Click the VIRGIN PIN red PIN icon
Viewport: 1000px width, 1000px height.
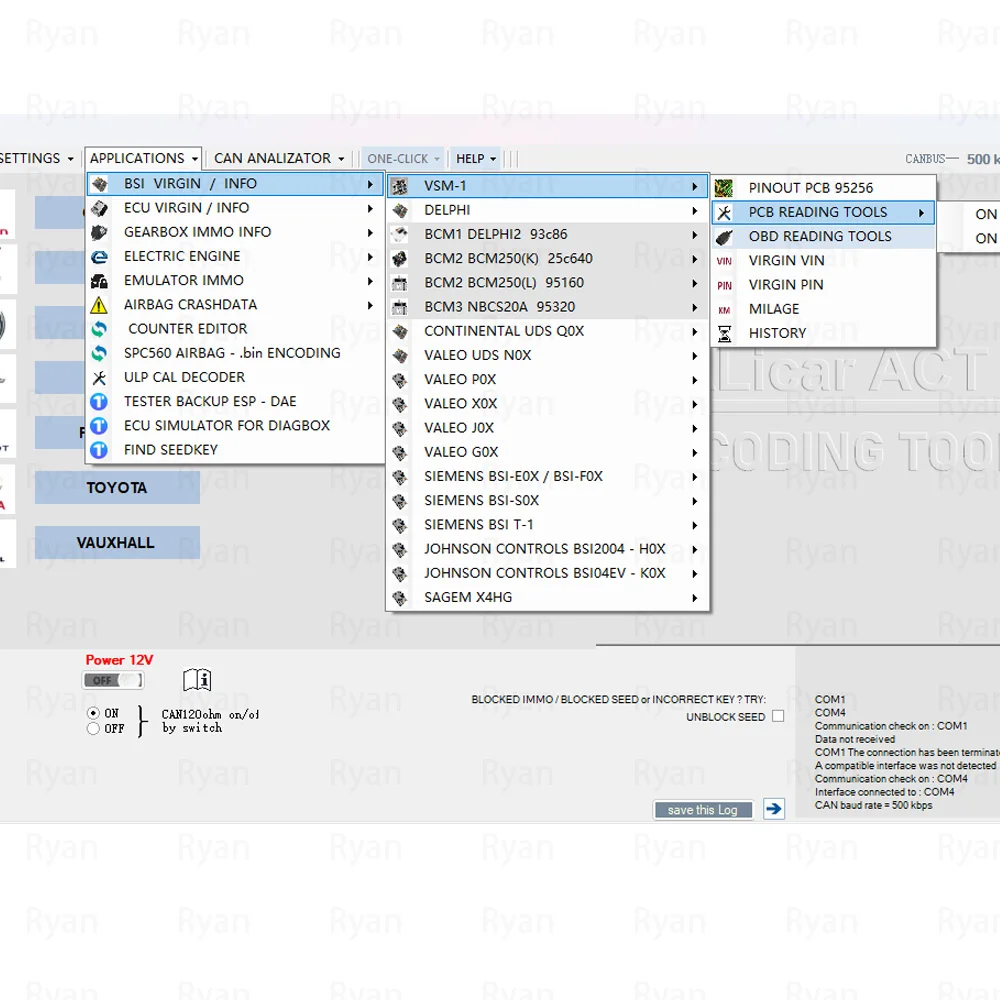(x=724, y=285)
